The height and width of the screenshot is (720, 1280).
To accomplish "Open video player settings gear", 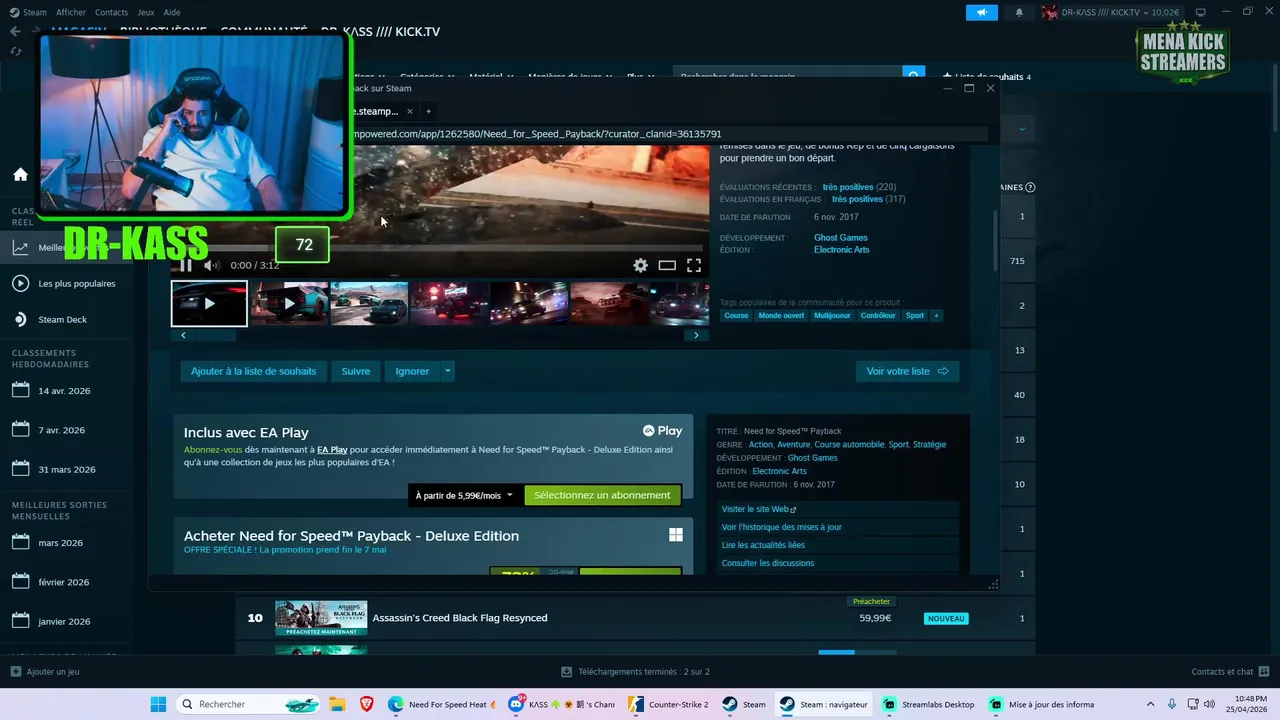I will pyautogui.click(x=640, y=265).
